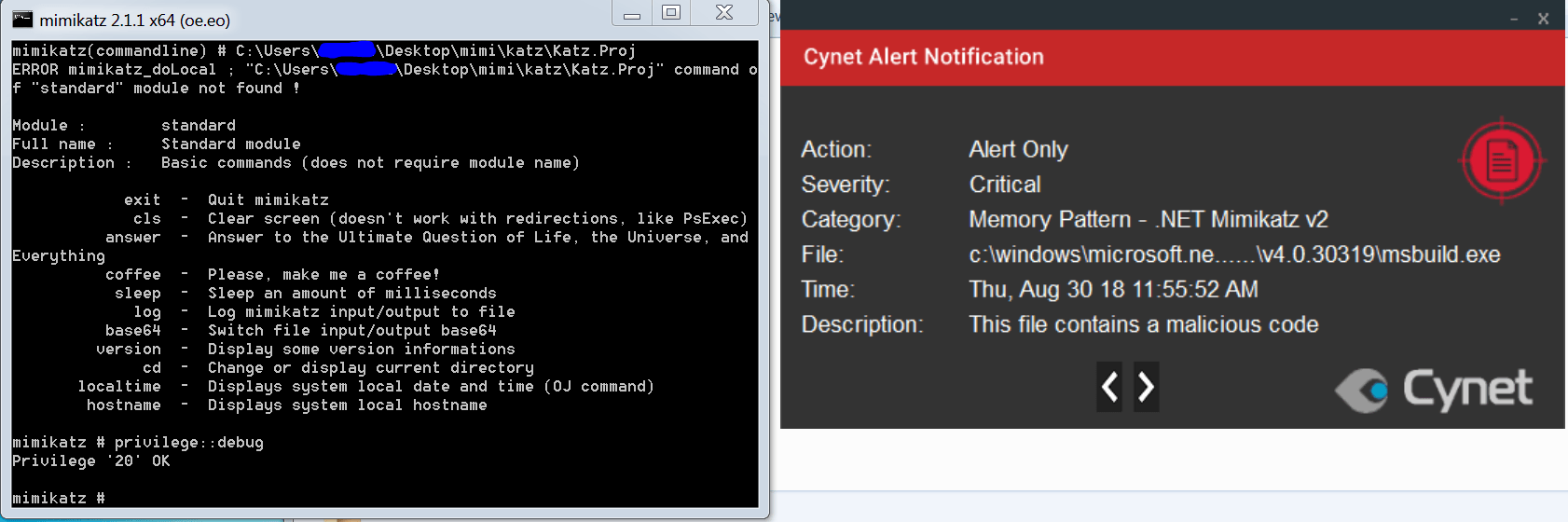
Task: Click the mimikatz console window icon
Action: coord(22,20)
